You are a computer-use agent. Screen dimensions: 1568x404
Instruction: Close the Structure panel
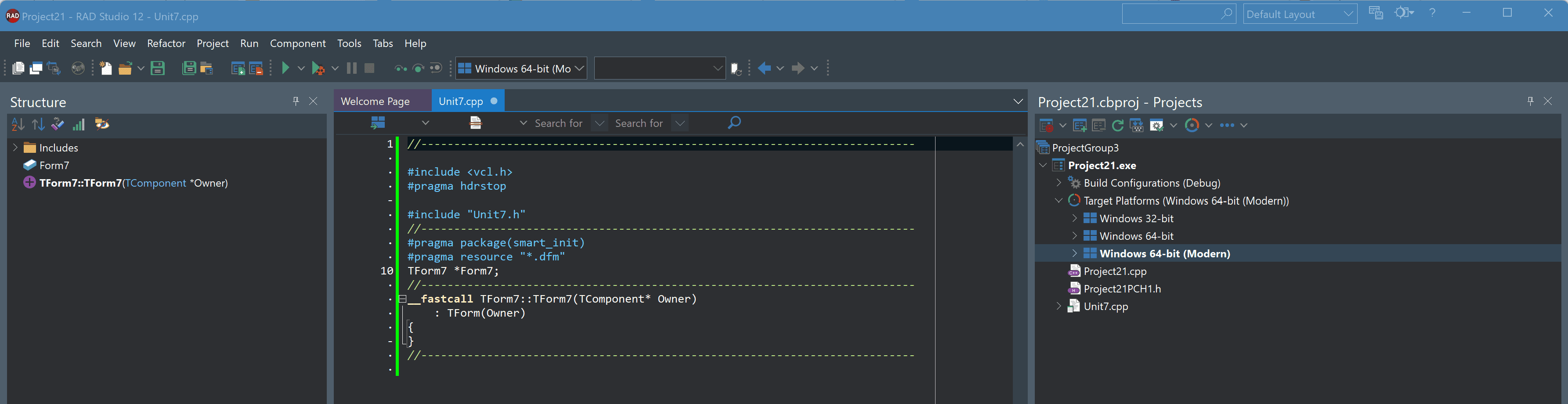pyautogui.click(x=314, y=101)
